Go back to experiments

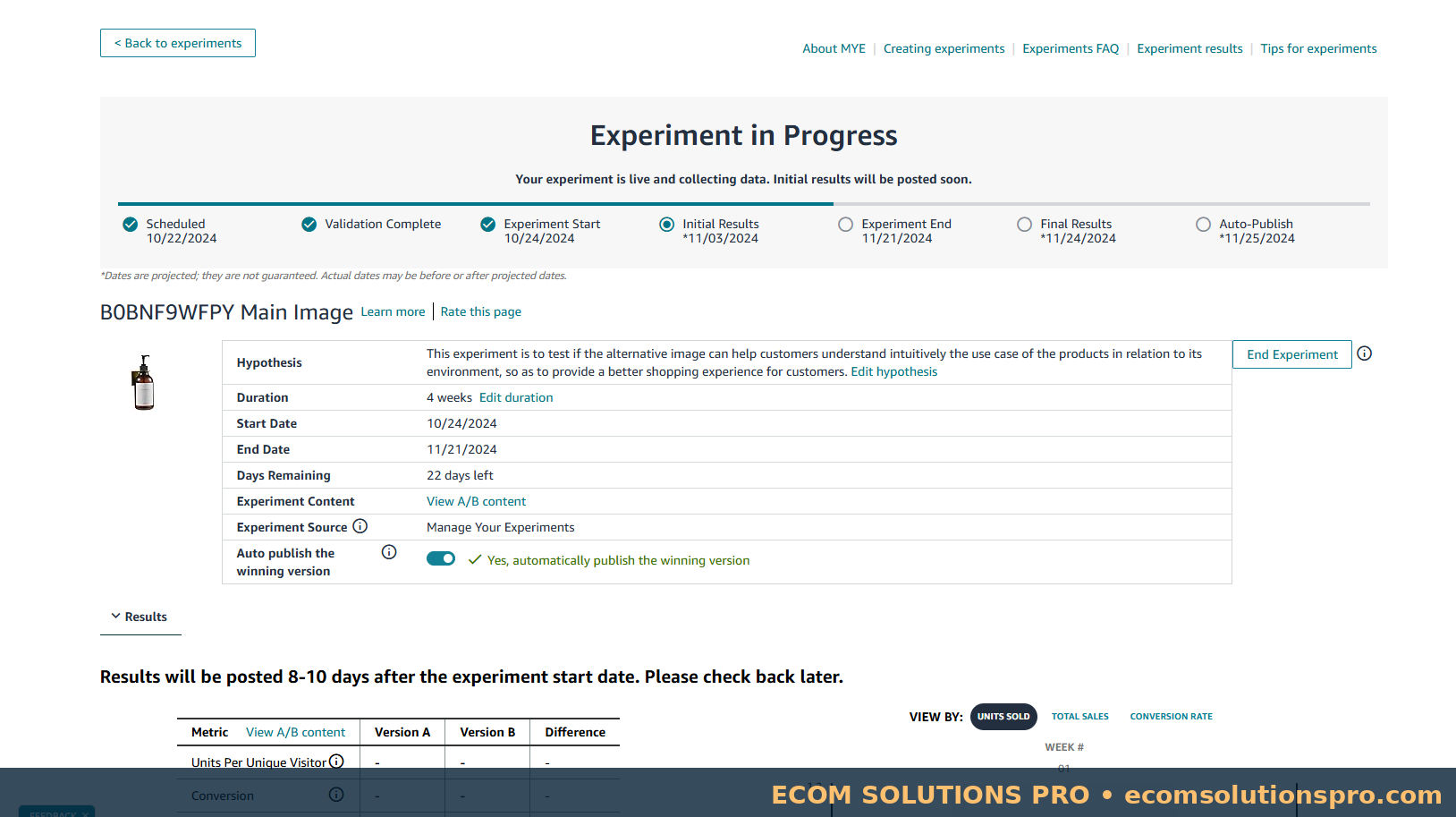coord(178,43)
